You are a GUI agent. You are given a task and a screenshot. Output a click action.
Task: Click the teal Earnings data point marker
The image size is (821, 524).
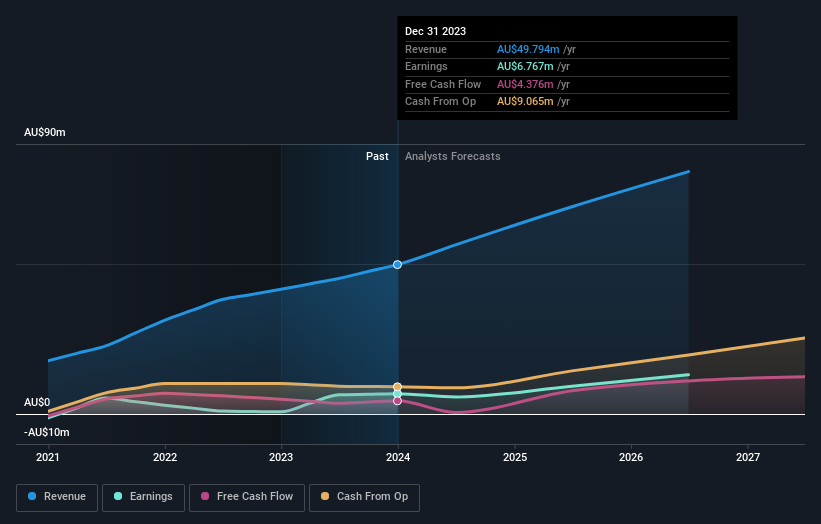(397, 394)
